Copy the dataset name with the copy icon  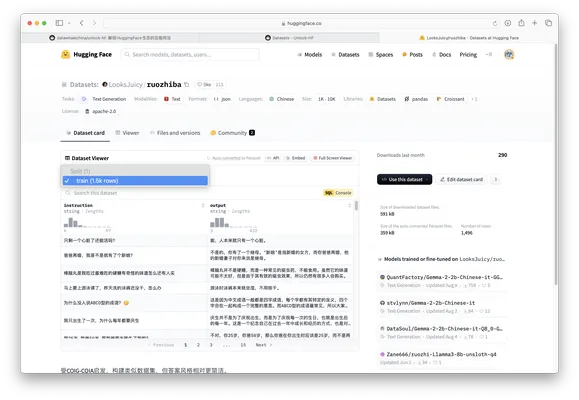[x=186, y=85]
